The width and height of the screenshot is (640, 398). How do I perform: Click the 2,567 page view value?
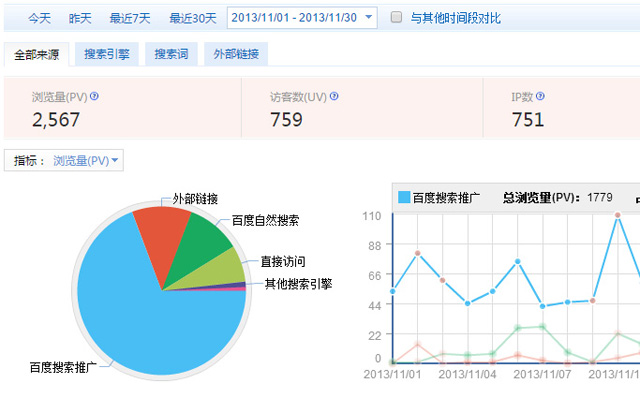56,120
